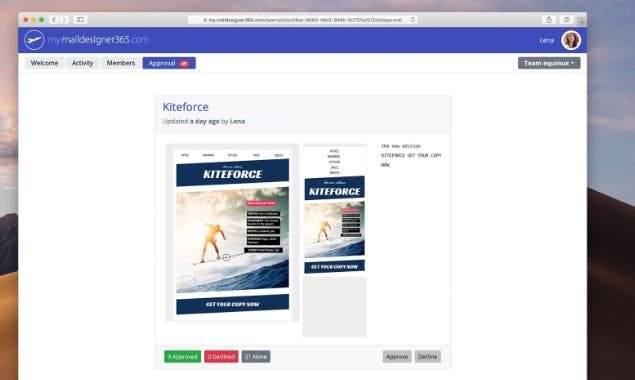Show the 0 Declined badge list
This screenshot has width=635, height=380.
point(221,357)
